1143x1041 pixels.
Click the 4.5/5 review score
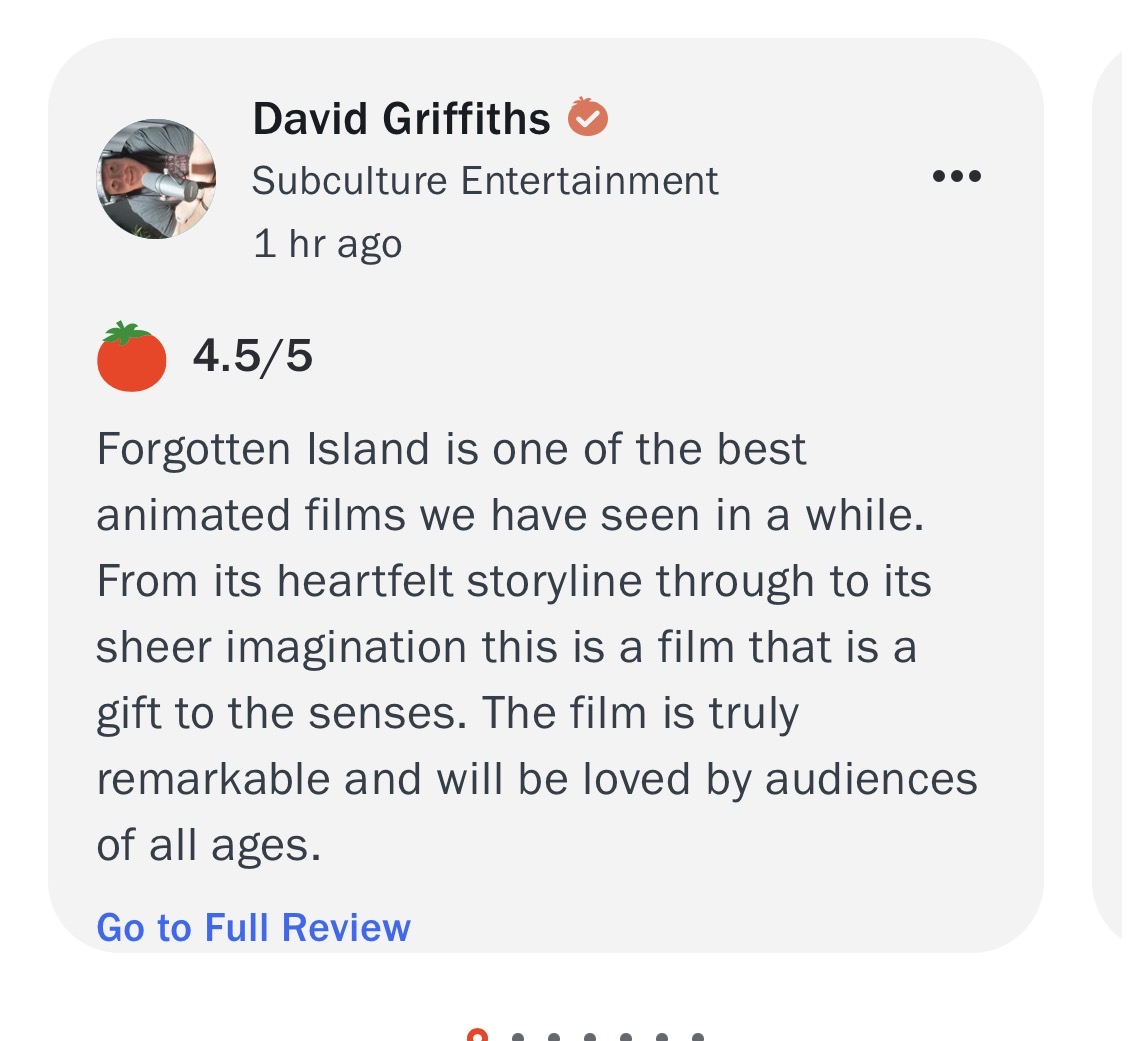pyautogui.click(x=252, y=356)
